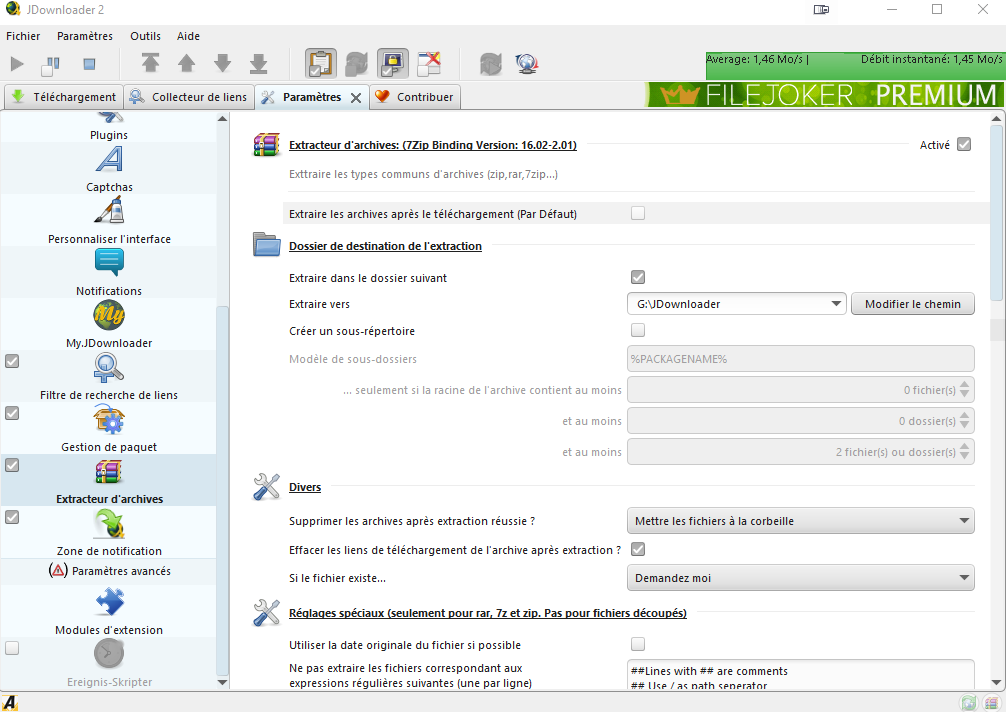The width and height of the screenshot is (1006, 712).
Task: Switch to Collecteur de liens tab
Action: tap(189, 97)
